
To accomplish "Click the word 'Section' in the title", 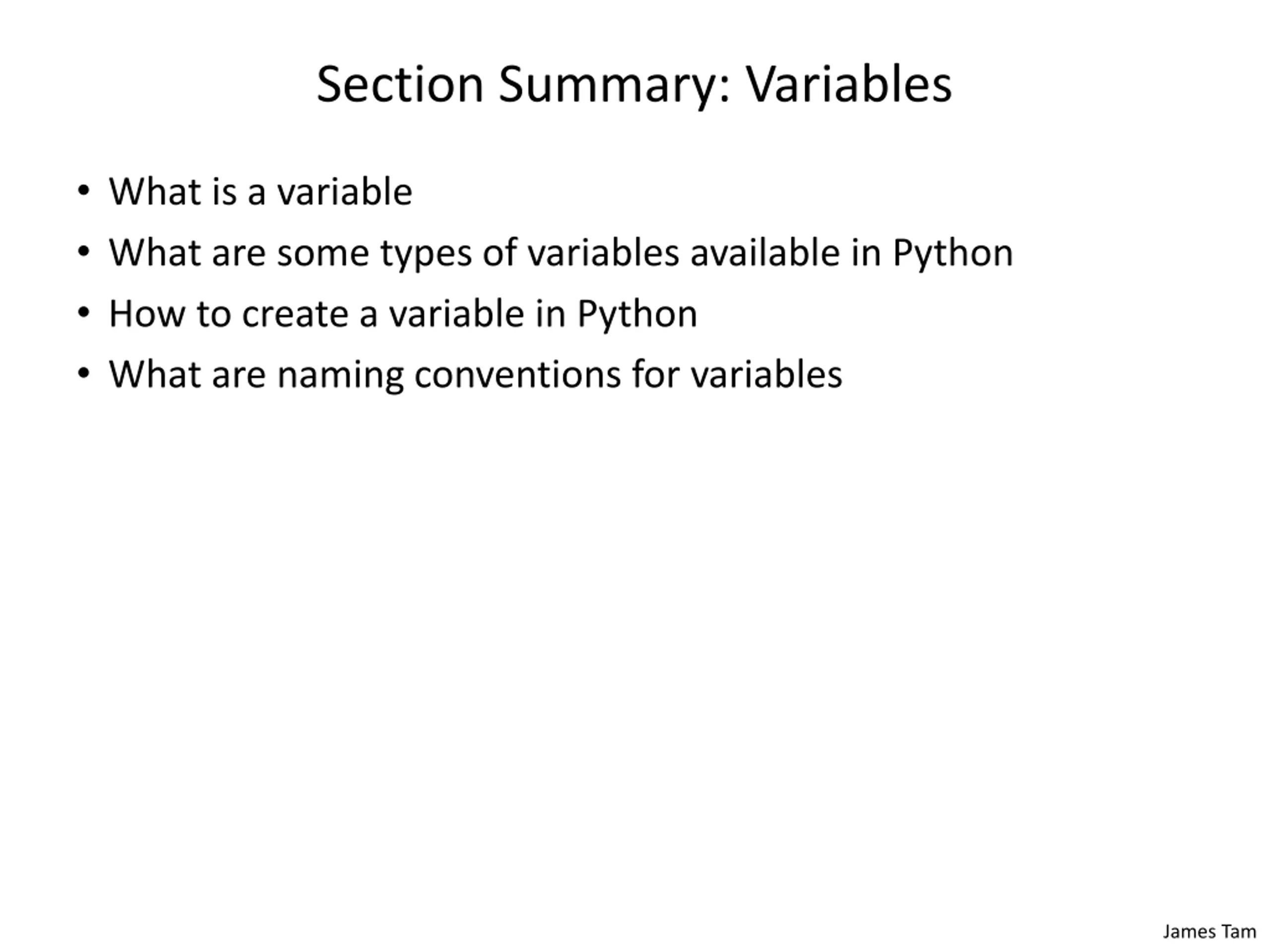I will (x=400, y=85).
